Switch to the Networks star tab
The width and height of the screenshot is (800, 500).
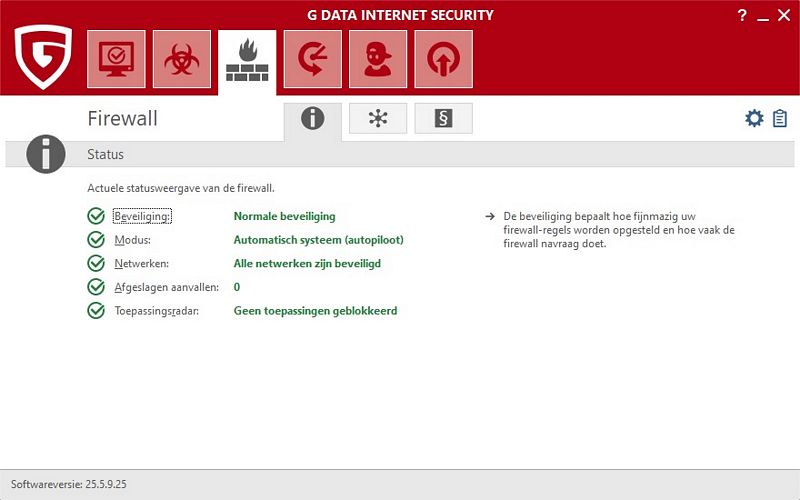tap(378, 118)
